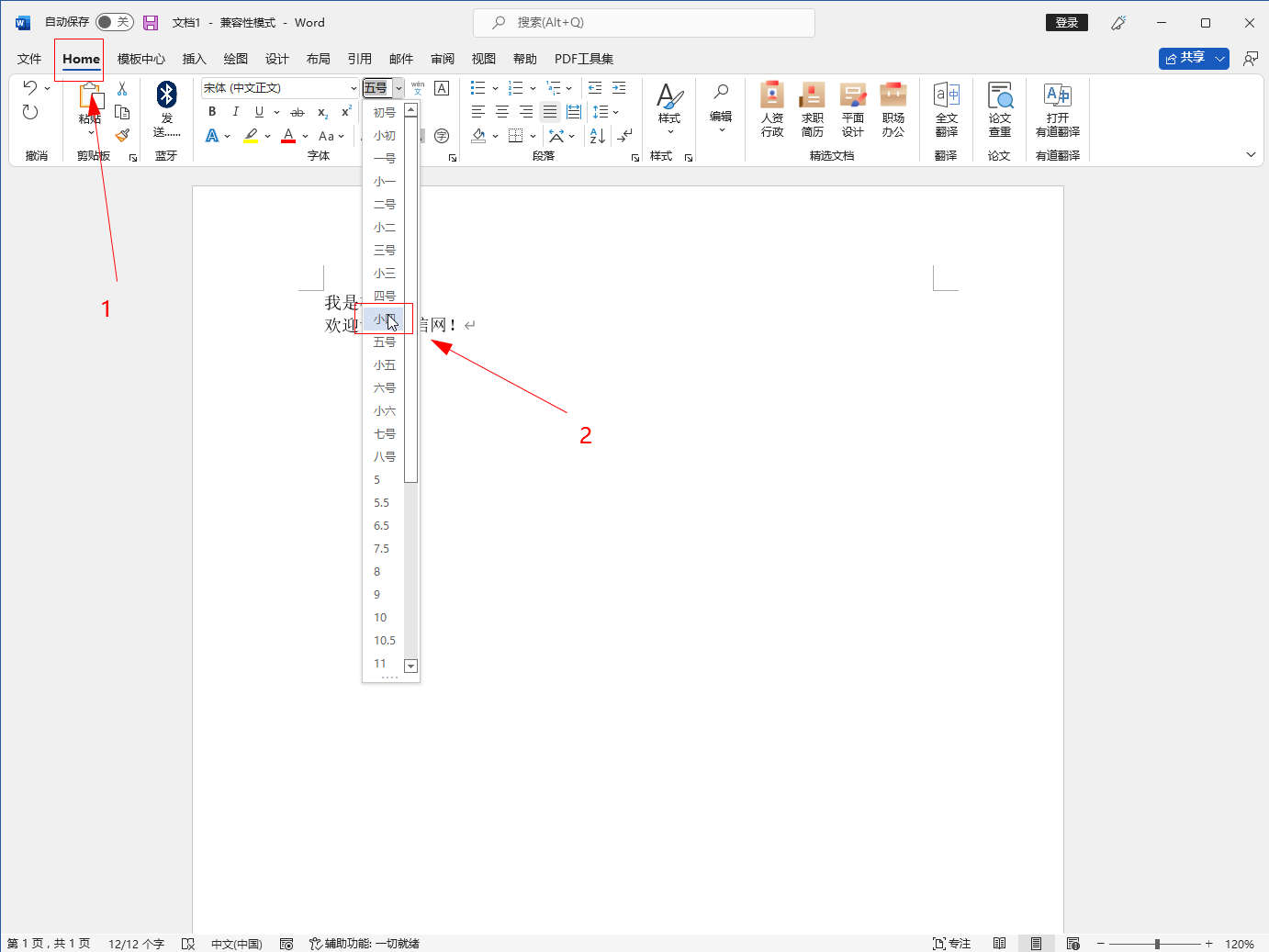Switch to the 布局 tab
The width and height of the screenshot is (1269, 952).
[x=318, y=59]
